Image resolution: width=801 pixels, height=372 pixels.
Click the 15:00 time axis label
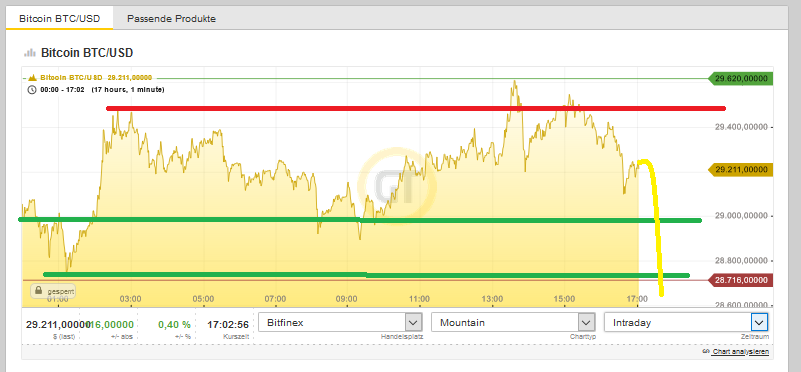coord(564,299)
